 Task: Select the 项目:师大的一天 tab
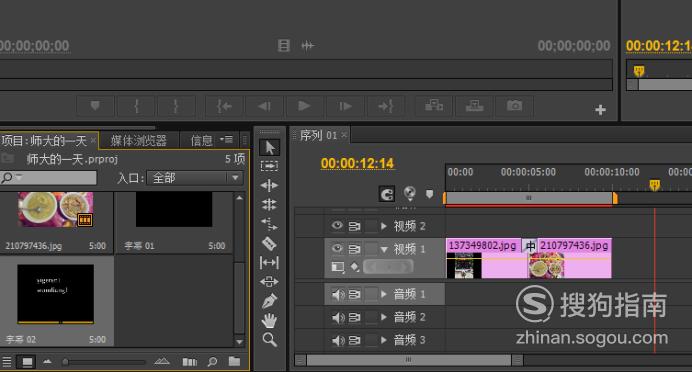coord(49,141)
